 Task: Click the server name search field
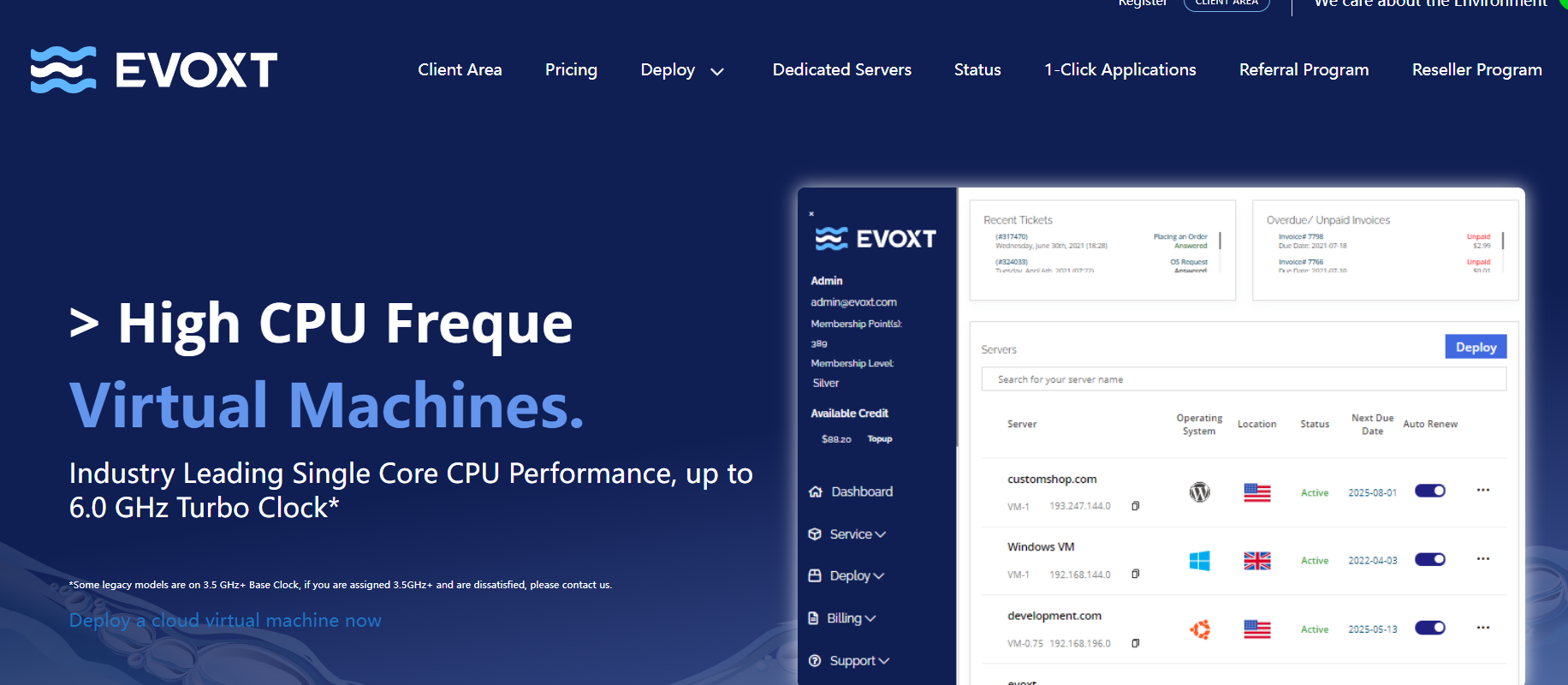(x=1244, y=379)
